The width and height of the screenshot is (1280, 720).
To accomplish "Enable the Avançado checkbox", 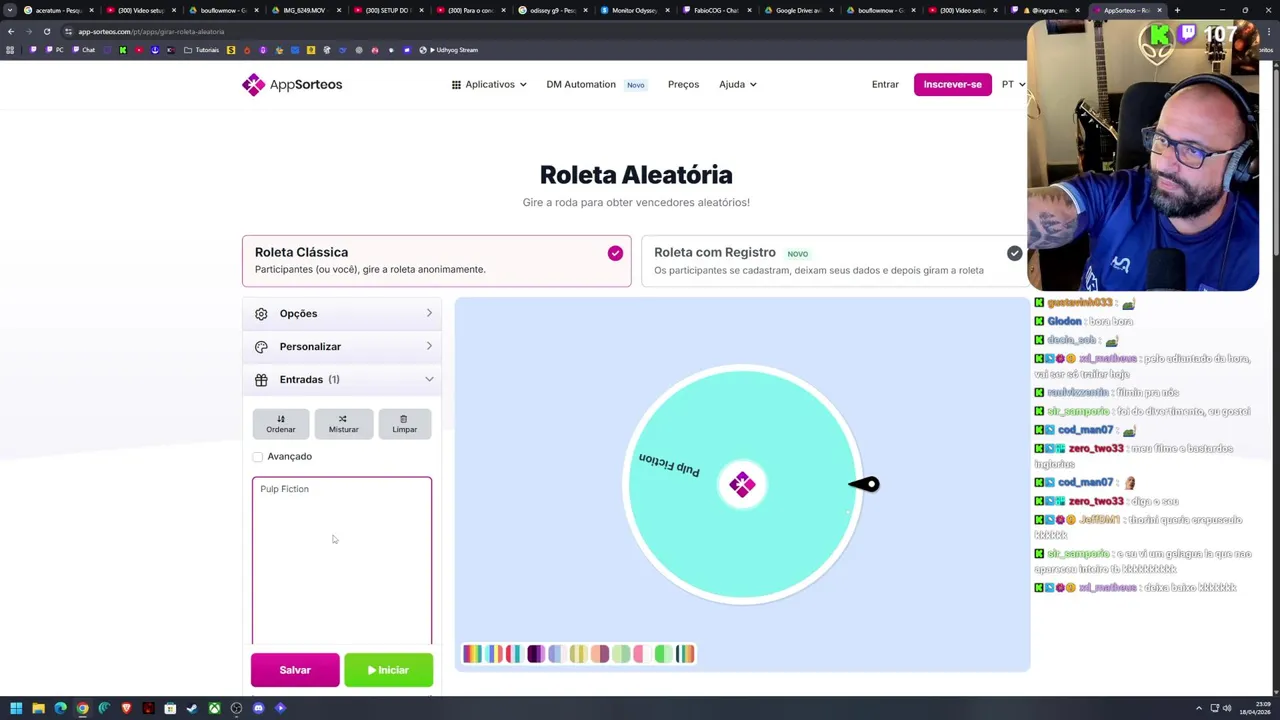I will pos(258,457).
